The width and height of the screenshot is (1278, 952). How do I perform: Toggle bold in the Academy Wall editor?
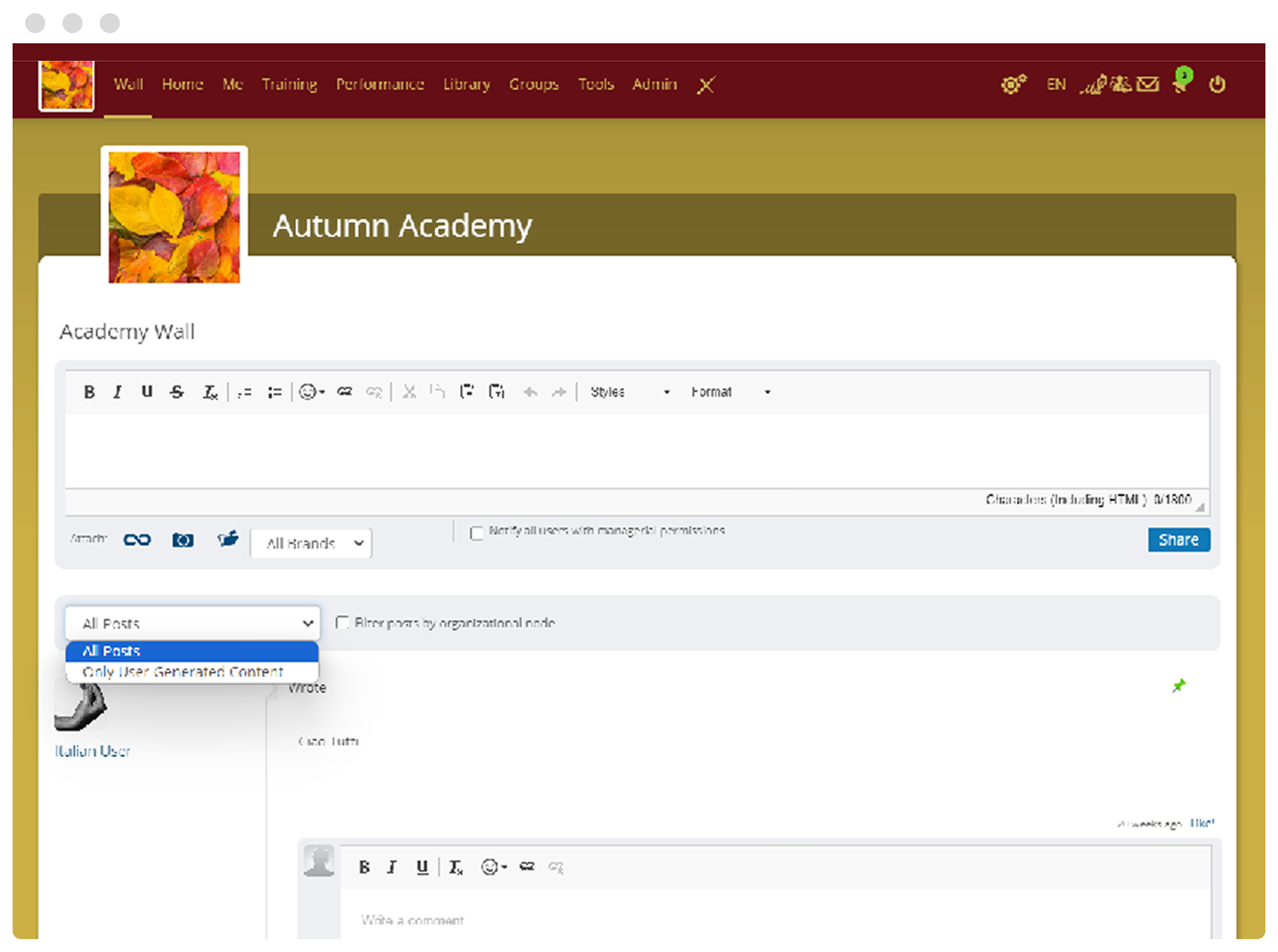click(x=89, y=392)
